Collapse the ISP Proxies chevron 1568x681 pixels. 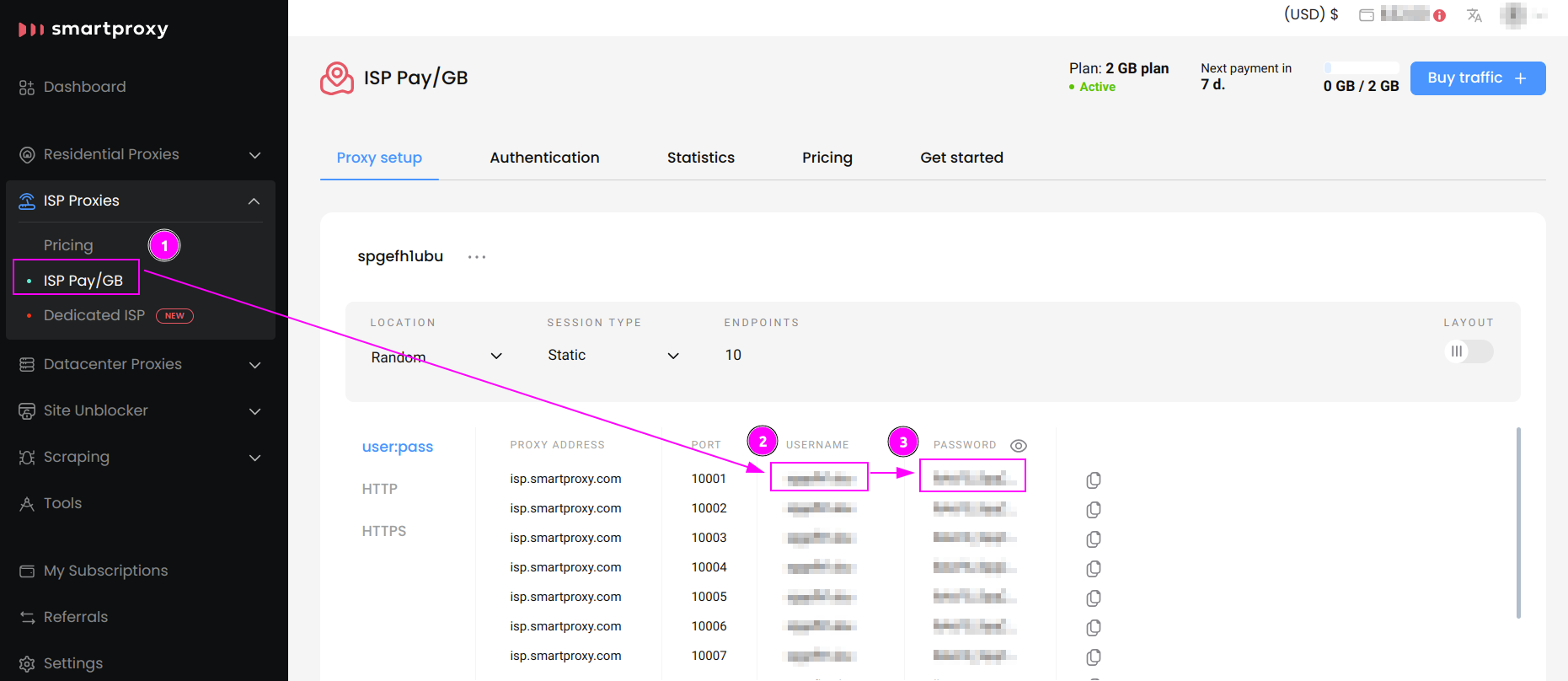pyautogui.click(x=254, y=201)
